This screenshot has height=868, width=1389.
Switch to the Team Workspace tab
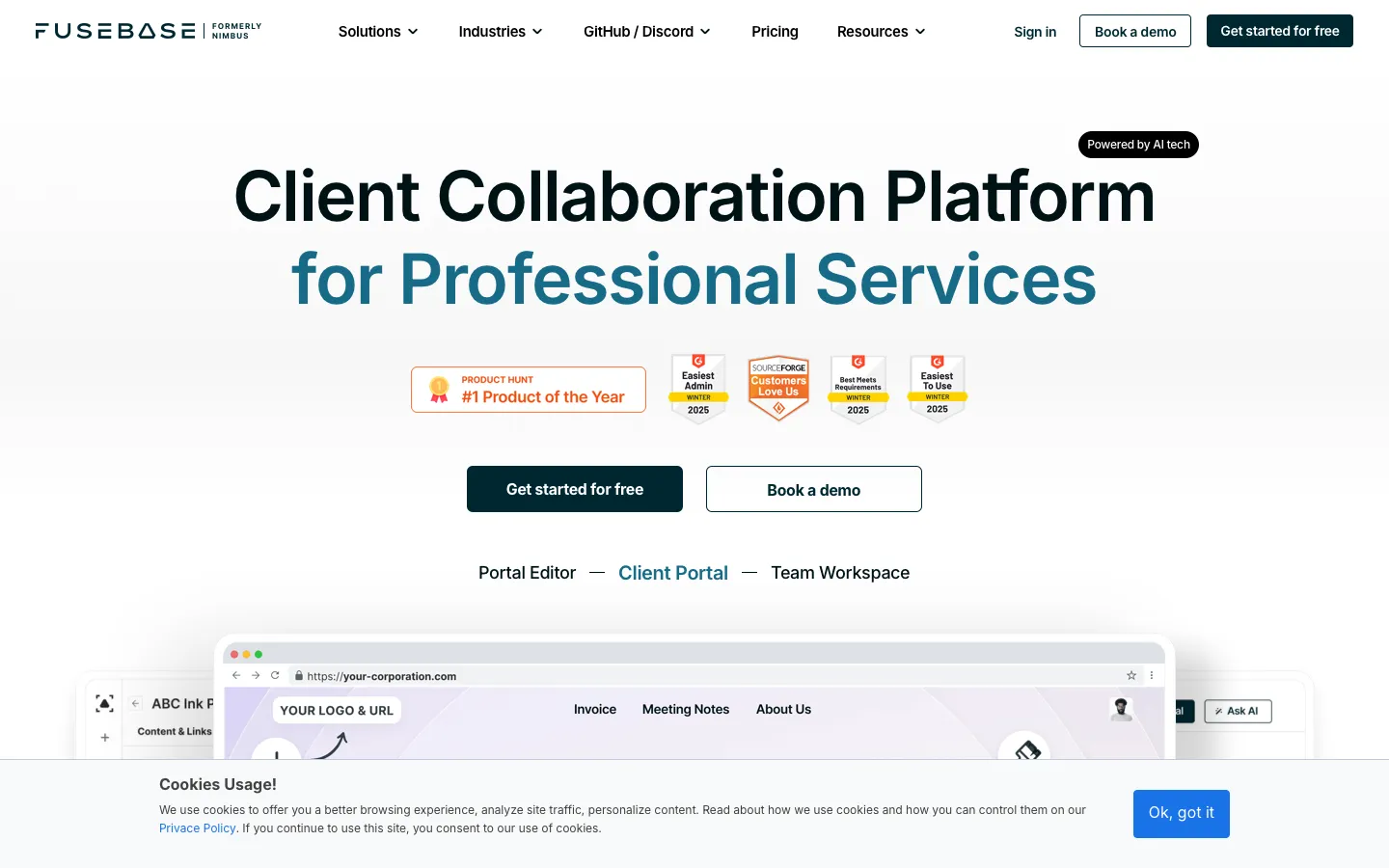tap(840, 573)
